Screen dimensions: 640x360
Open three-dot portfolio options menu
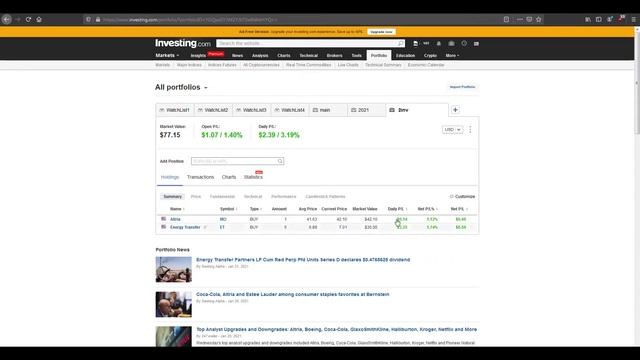click(x=470, y=129)
